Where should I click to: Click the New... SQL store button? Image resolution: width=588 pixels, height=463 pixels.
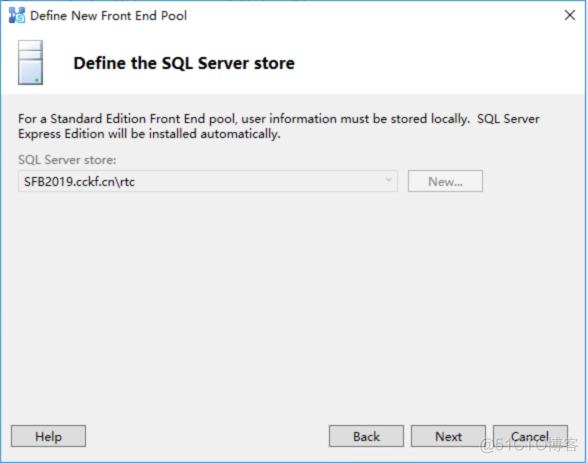(x=445, y=181)
